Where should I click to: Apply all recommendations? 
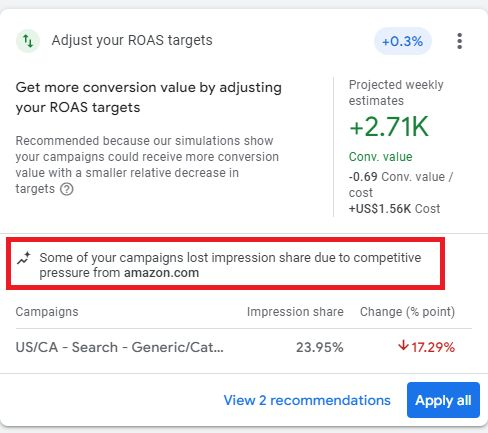(443, 400)
